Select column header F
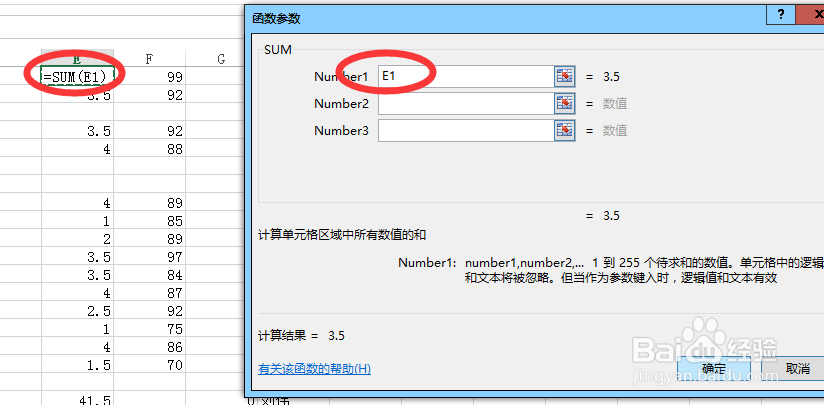 click(149, 58)
